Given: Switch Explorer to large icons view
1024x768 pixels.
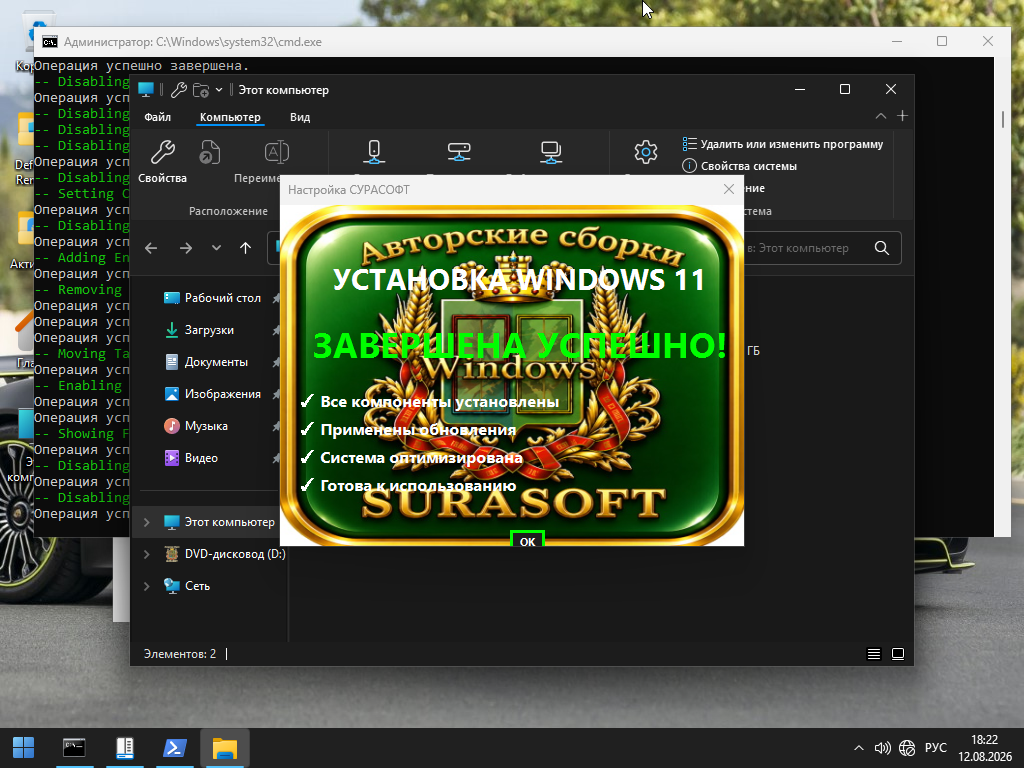Looking at the screenshot, I should click(x=898, y=654).
